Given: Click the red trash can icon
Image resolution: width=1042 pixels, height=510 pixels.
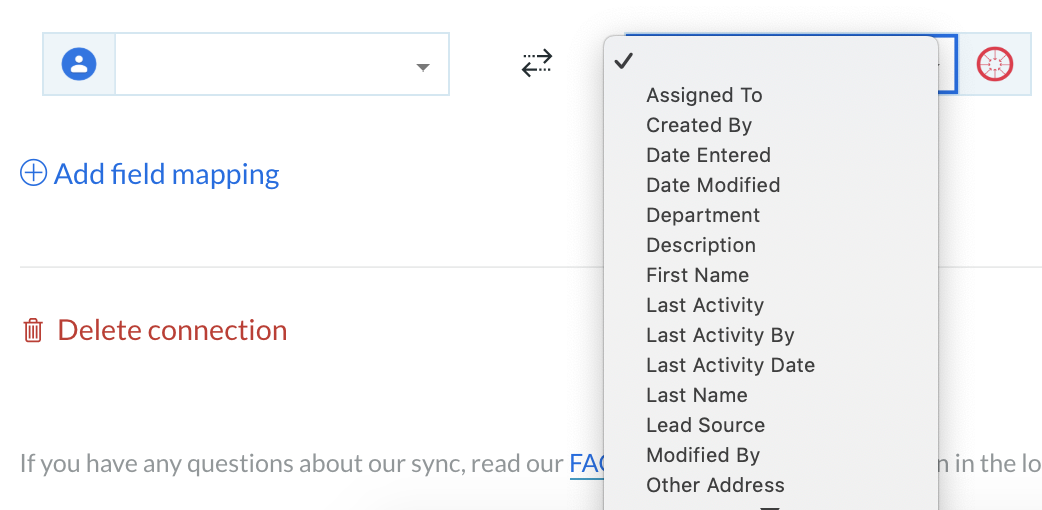Looking at the screenshot, I should click(x=33, y=330).
